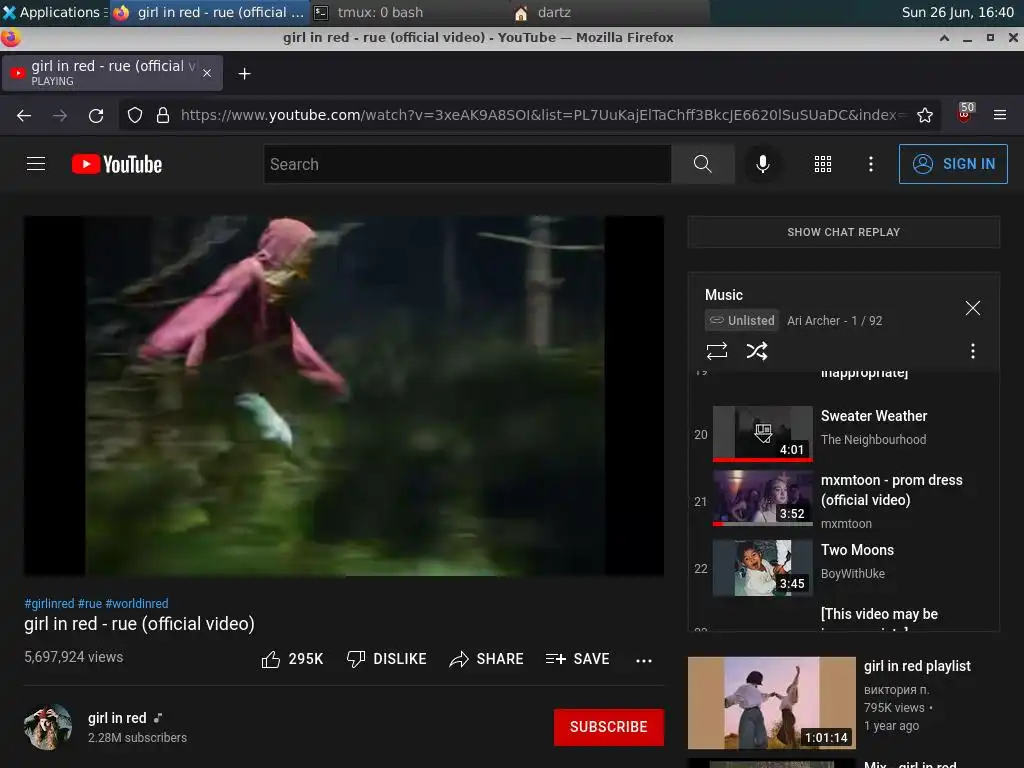Open girl in red channel avatar
The image size is (1024, 768).
click(x=48, y=727)
